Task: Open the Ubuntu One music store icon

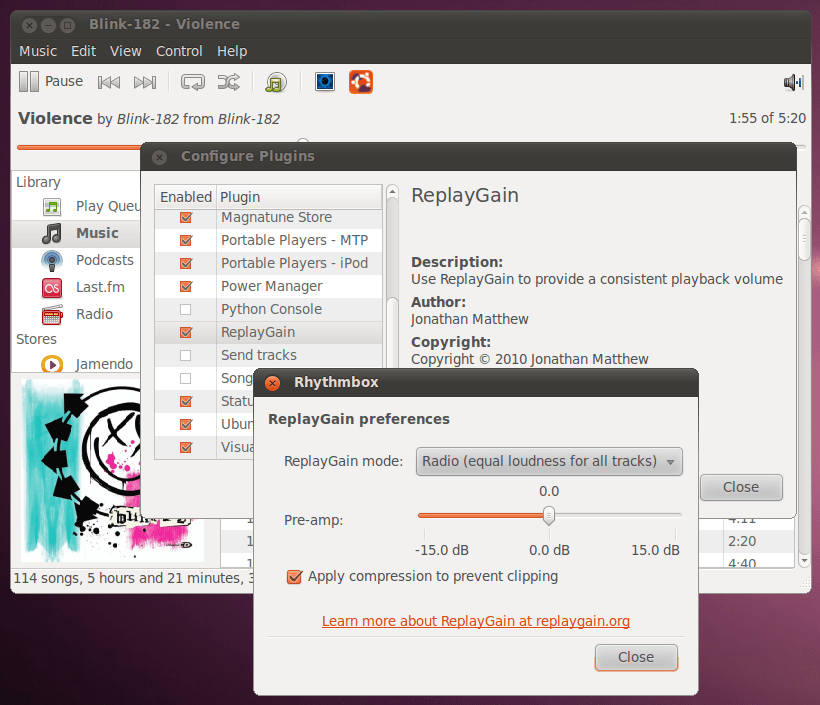Action: (361, 82)
